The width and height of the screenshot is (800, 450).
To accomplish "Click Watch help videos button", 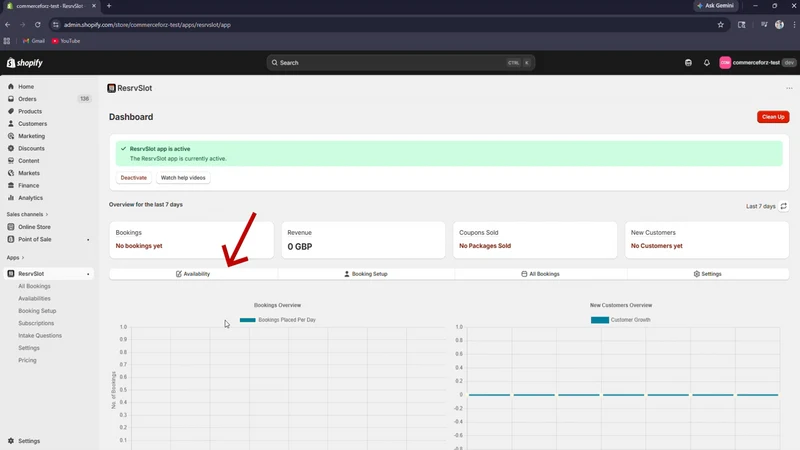I will (183, 178).
